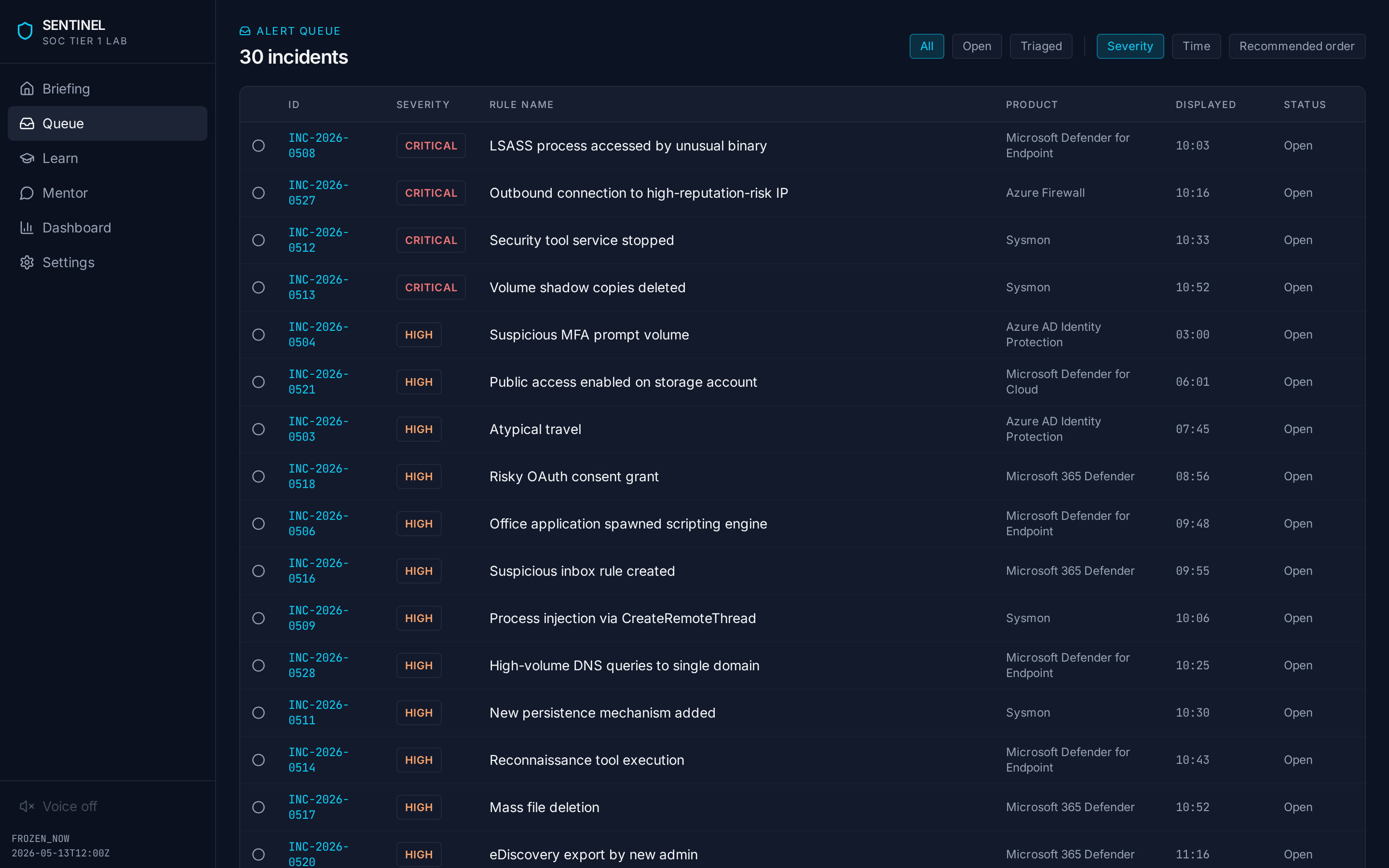Sort by Recommended order
This screenshot has width=1389, height=868.
[x=1296, y=46]
